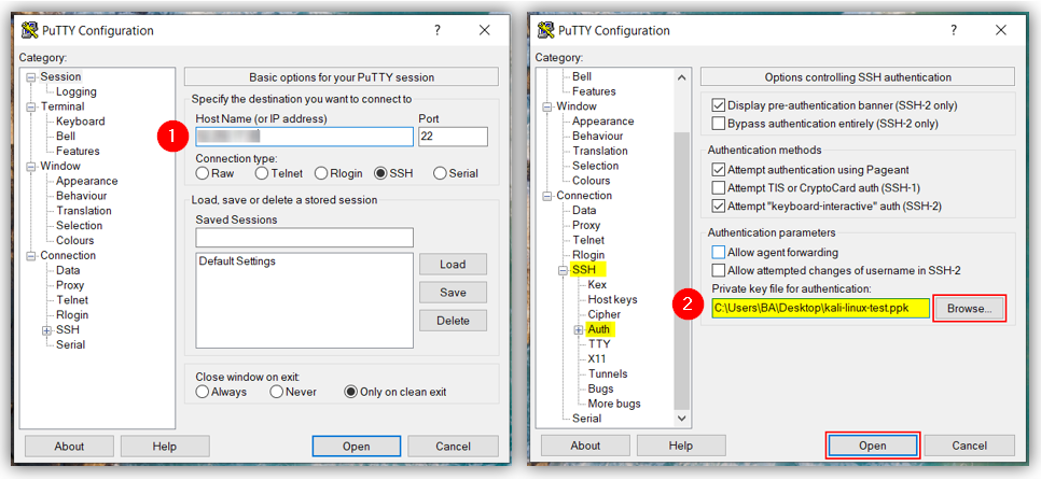
Task: Select Serial connection type
Action: point(440,173)
